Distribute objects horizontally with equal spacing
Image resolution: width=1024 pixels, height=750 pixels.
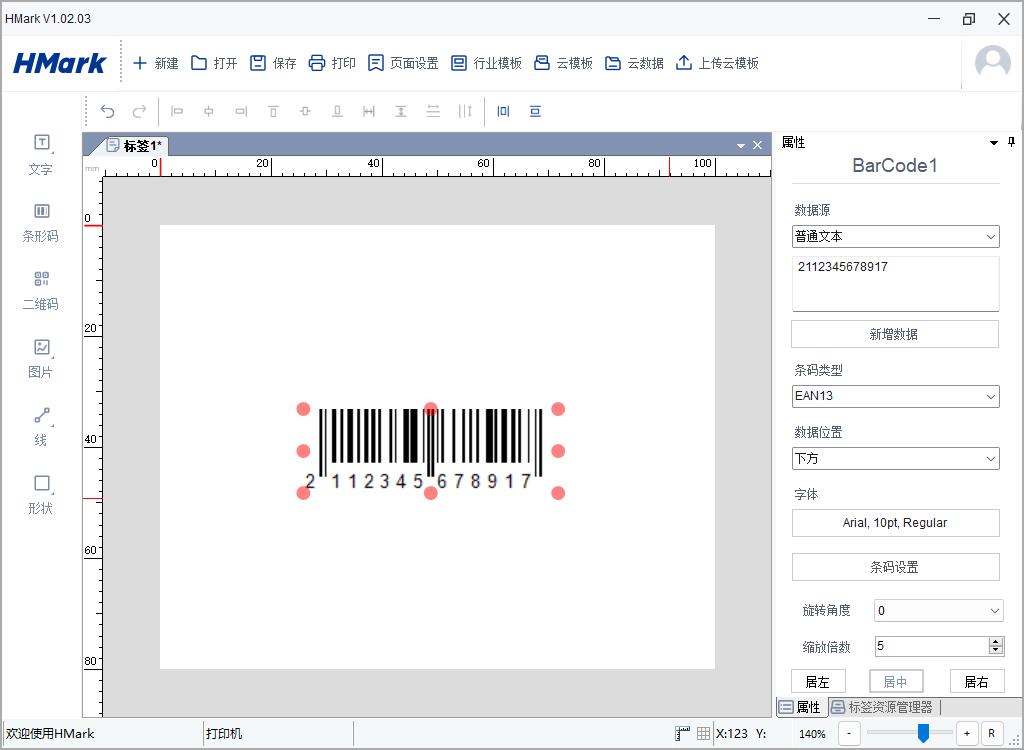(x=465, y=112)
